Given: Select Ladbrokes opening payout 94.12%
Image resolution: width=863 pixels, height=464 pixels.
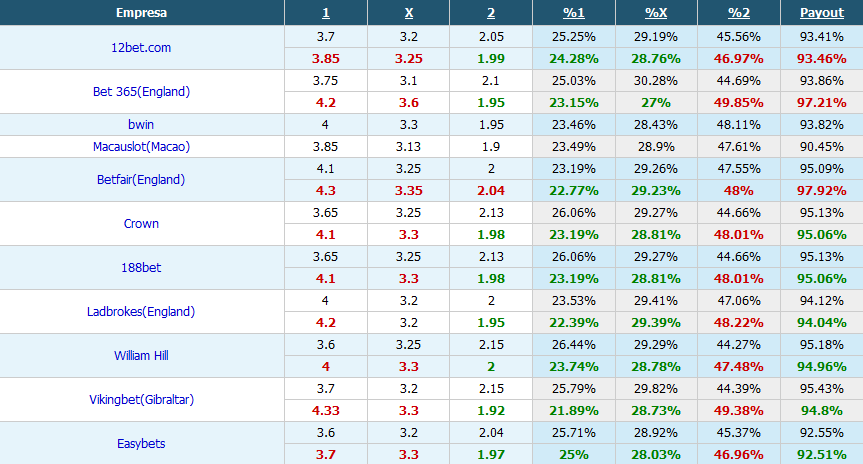Looking at the screenshot, I should (x=821, y=301).
